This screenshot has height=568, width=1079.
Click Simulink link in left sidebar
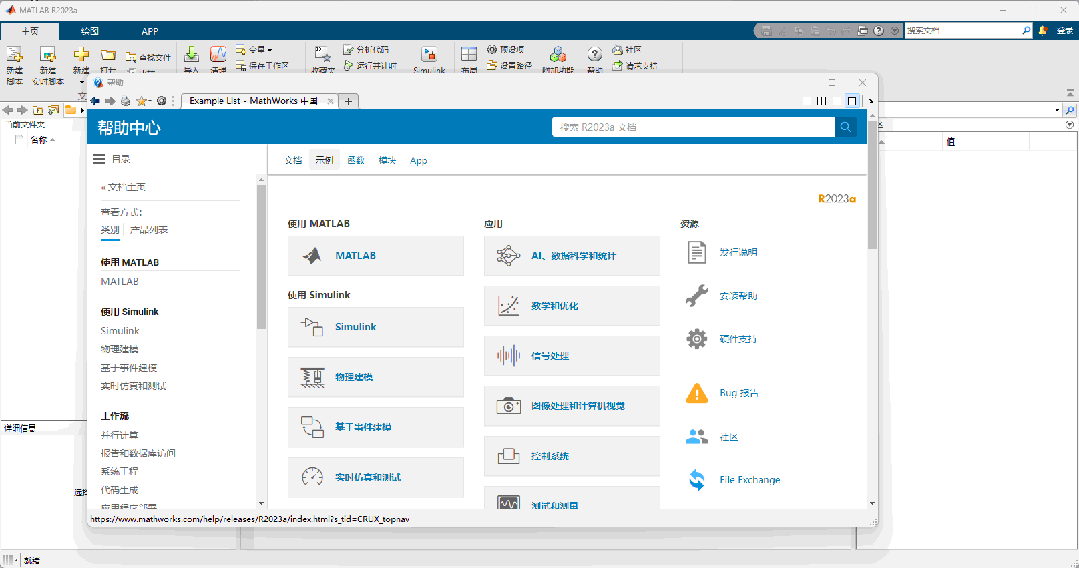click(x=120, y=330)
